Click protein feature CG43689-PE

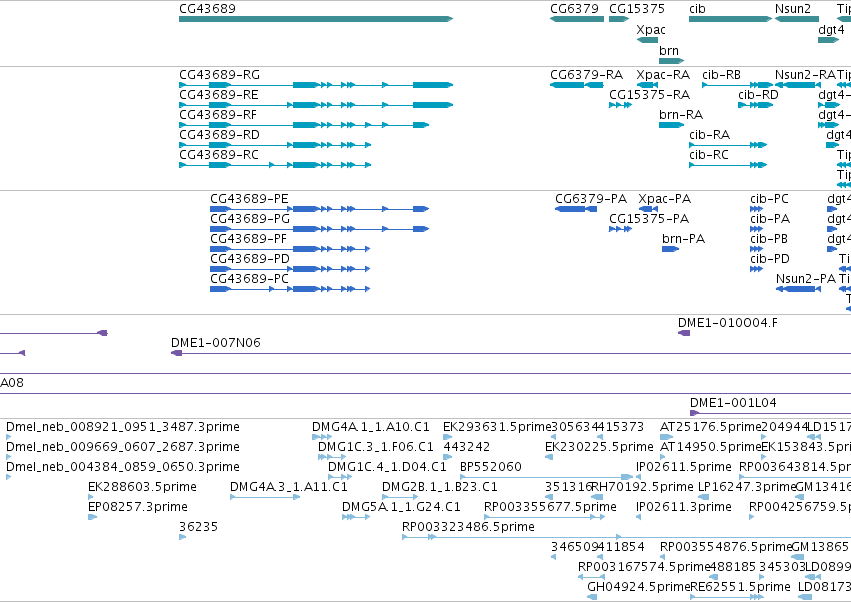320,209
